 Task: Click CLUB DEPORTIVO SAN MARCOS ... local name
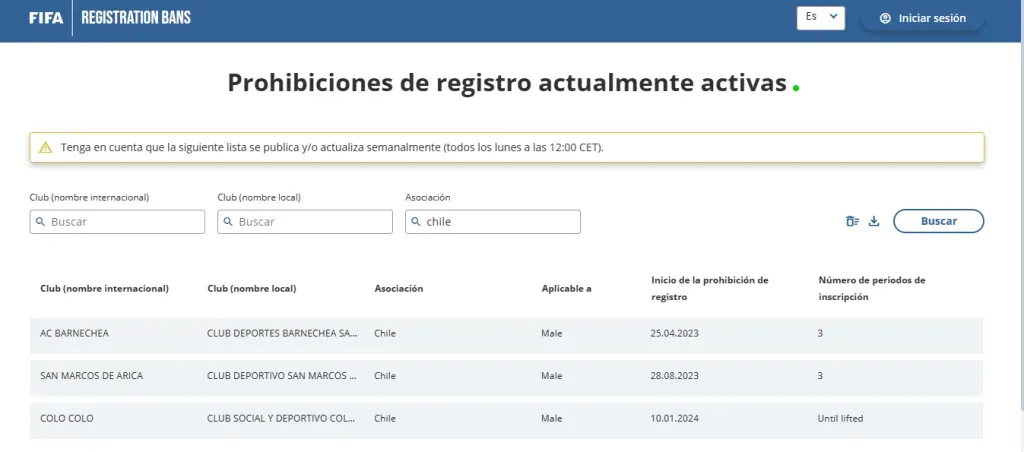[282, 376]
